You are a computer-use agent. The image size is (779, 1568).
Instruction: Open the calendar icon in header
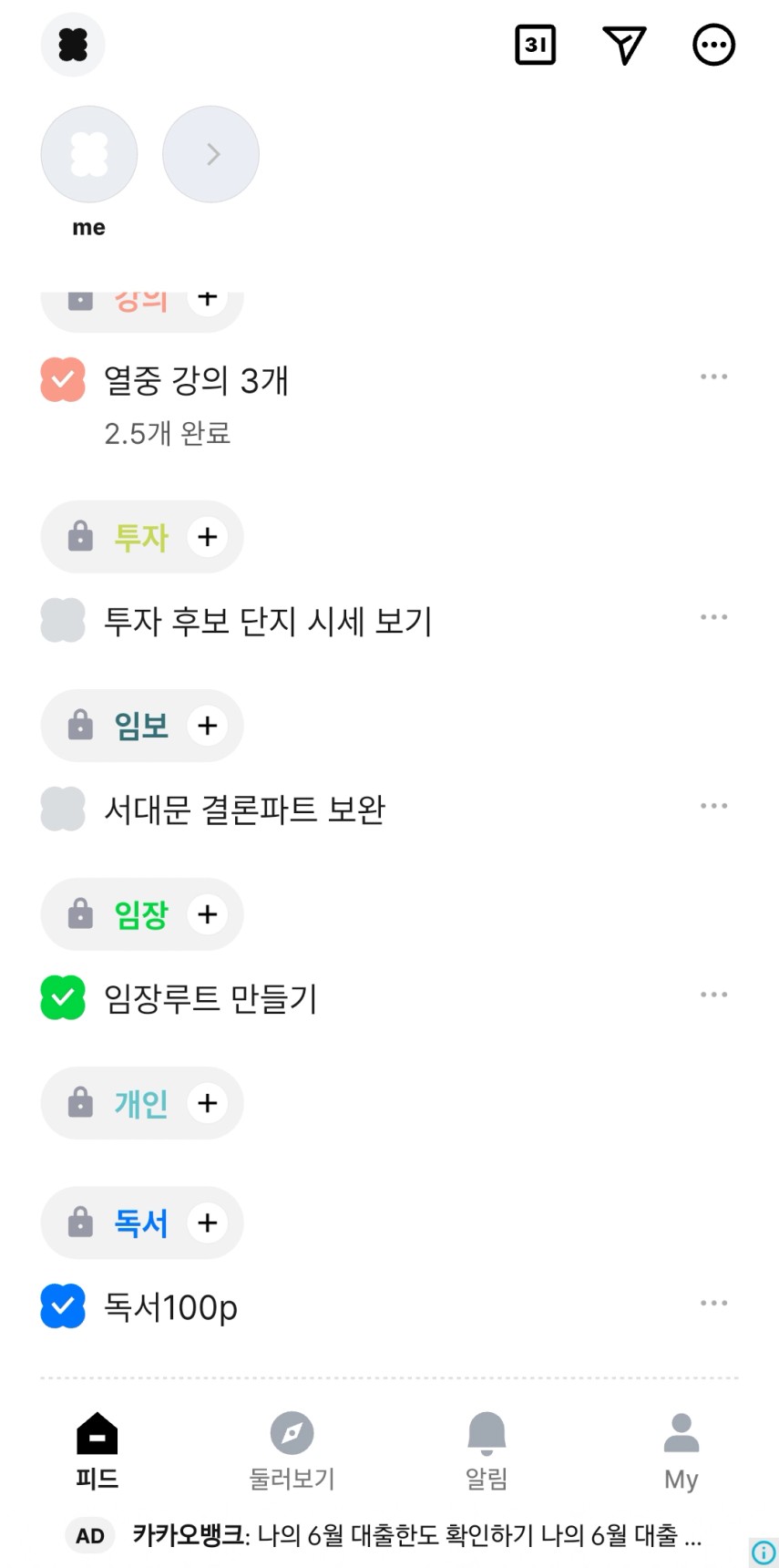pyautogui.click(x=535, y=45)
